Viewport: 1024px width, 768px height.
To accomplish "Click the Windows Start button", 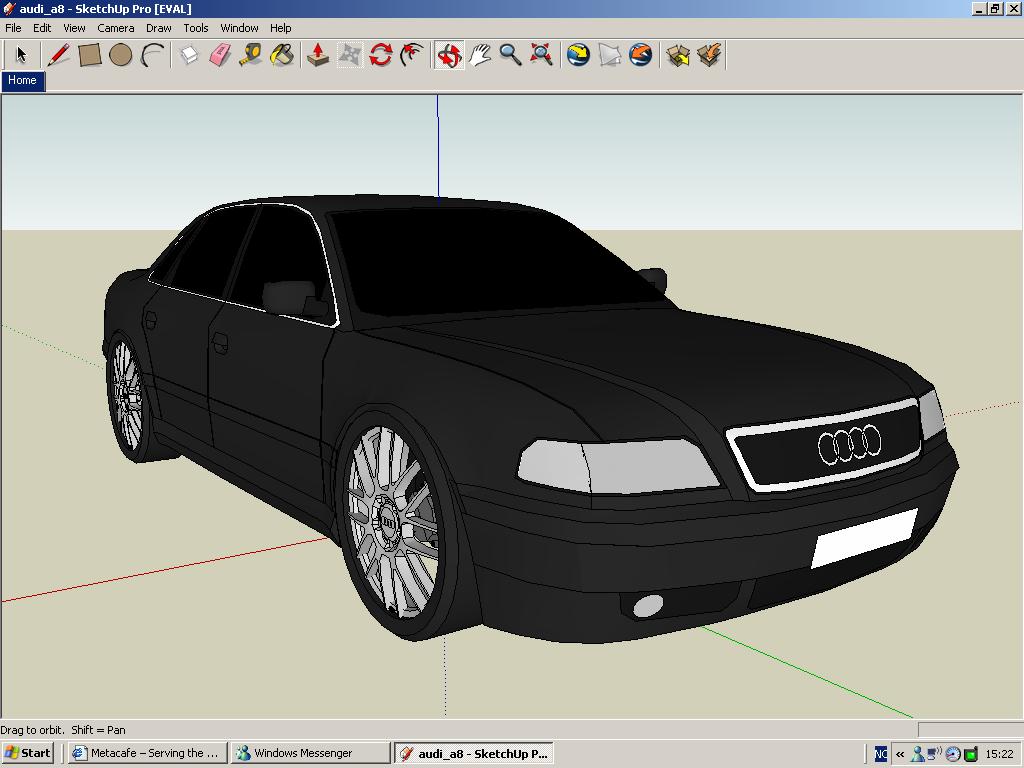I will pyautogui.click(x=27, y=753).
